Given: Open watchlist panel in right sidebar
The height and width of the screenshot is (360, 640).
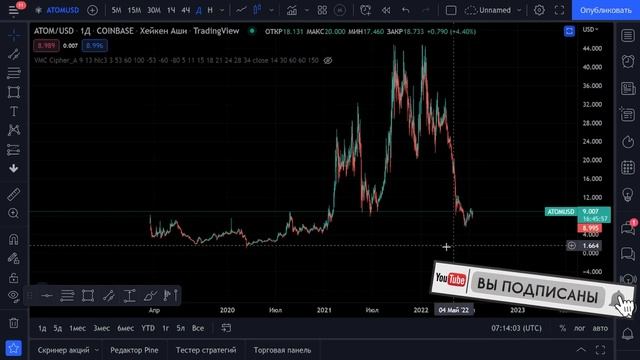Looking at the screenshot, I should tap(628, 36).
